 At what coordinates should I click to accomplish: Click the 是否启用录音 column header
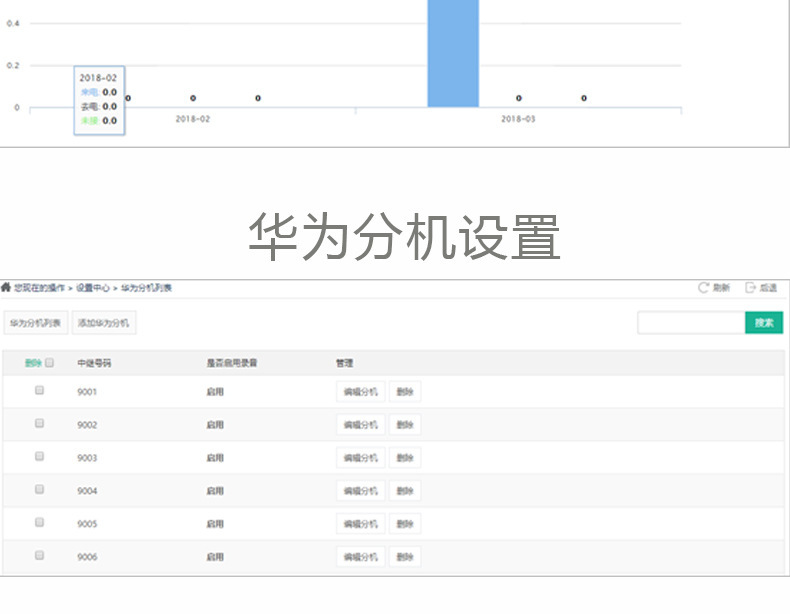tap(232, 363)
